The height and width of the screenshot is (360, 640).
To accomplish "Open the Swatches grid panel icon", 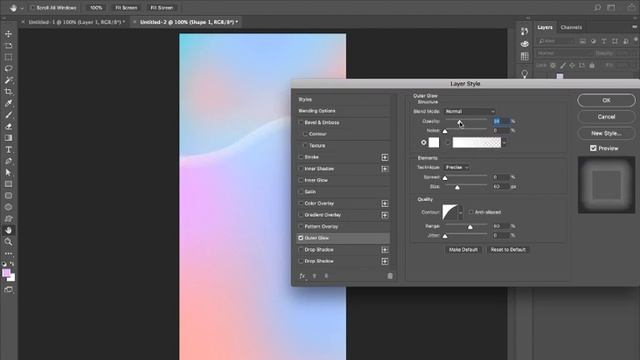I will click(524, 56).
